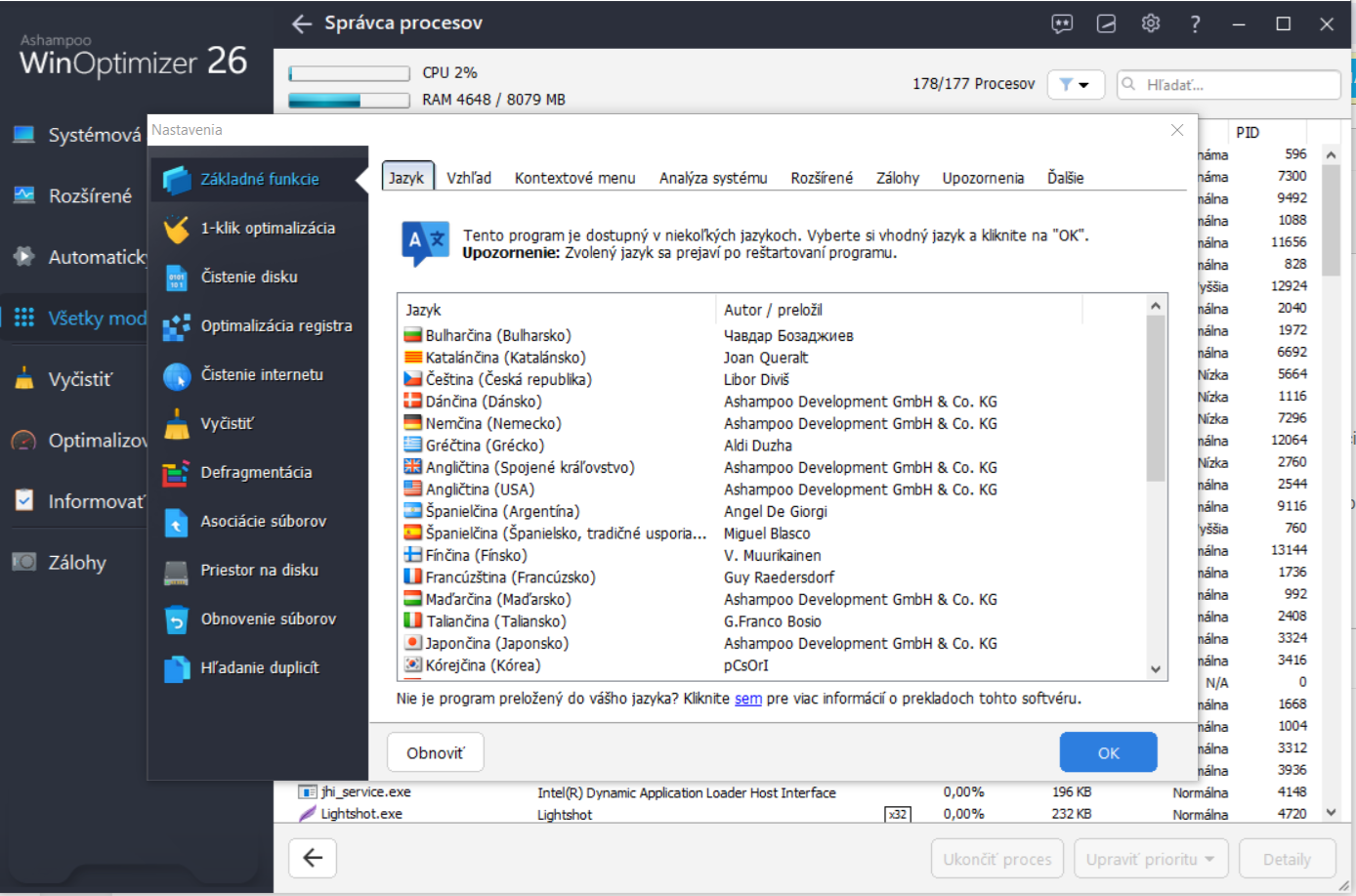Click the Obnoviť button
The image size is (1356, 896).
(x=436, y=752)
